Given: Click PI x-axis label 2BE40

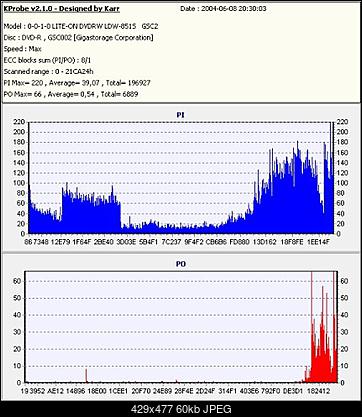Looking at the screenshot, I should coord(103,242).
